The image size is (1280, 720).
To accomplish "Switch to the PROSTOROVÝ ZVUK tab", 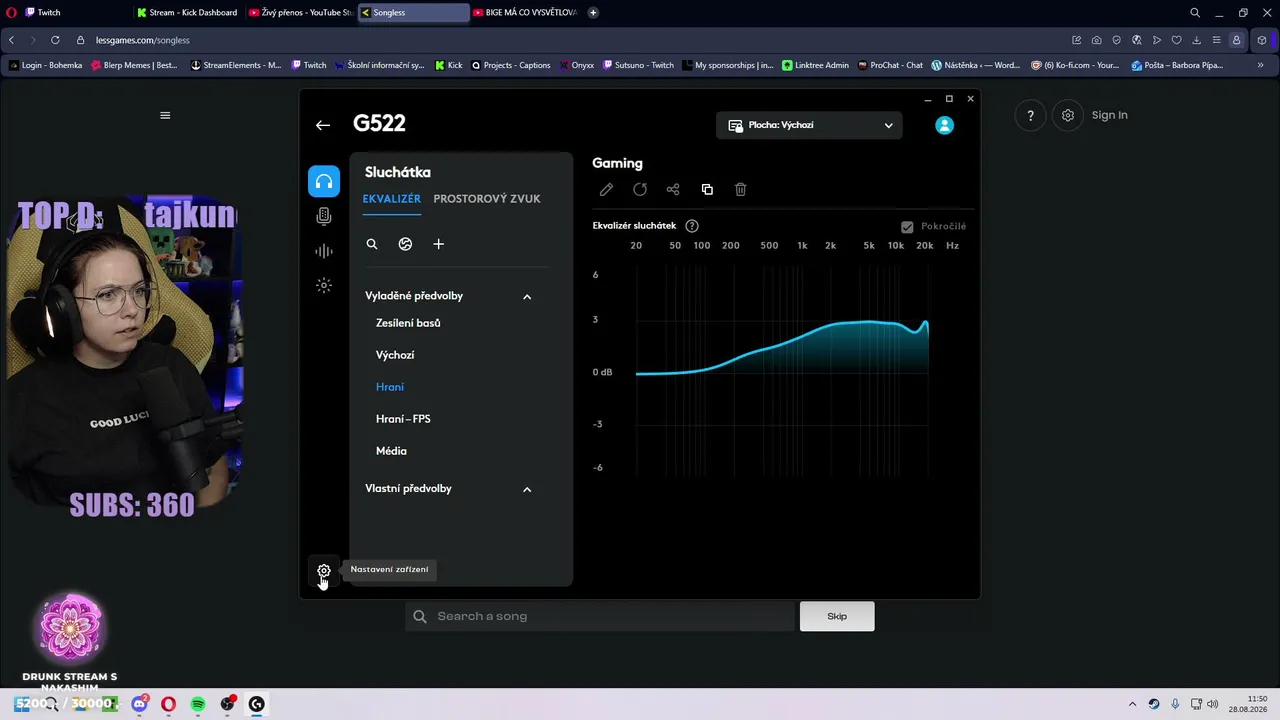I will coord(487,199).
